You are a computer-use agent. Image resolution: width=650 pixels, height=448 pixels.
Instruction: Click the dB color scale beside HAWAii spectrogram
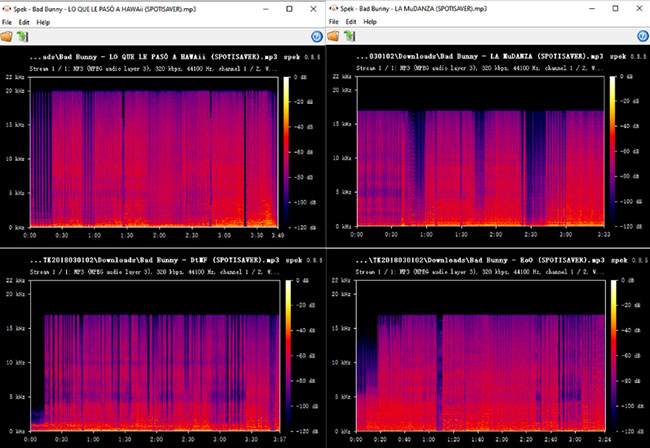pyautogui.click(x=286, y=152)
